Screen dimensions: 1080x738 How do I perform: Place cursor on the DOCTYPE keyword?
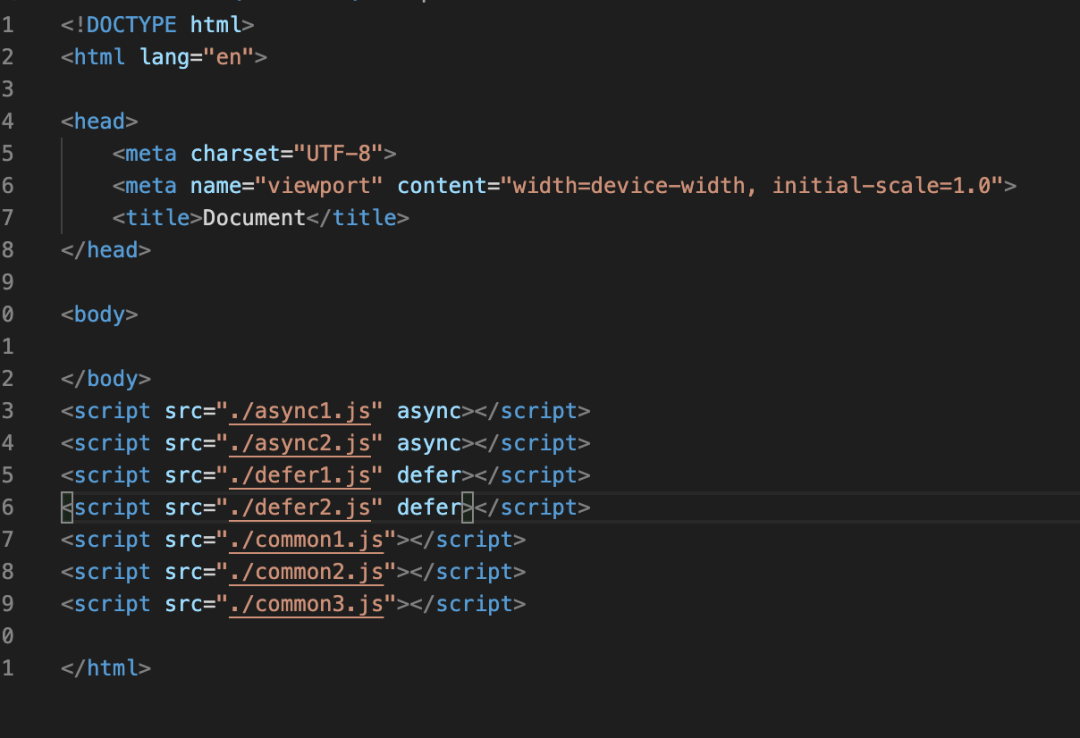point(132,24)
